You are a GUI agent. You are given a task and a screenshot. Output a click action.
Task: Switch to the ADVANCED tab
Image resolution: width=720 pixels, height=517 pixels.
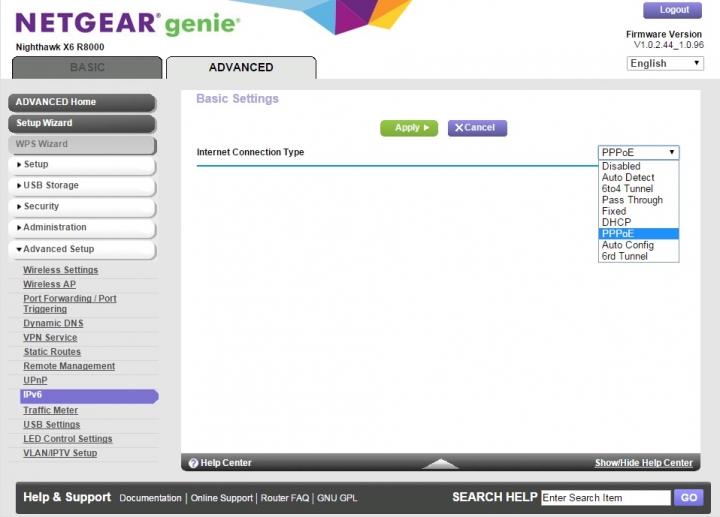point(241,67)
